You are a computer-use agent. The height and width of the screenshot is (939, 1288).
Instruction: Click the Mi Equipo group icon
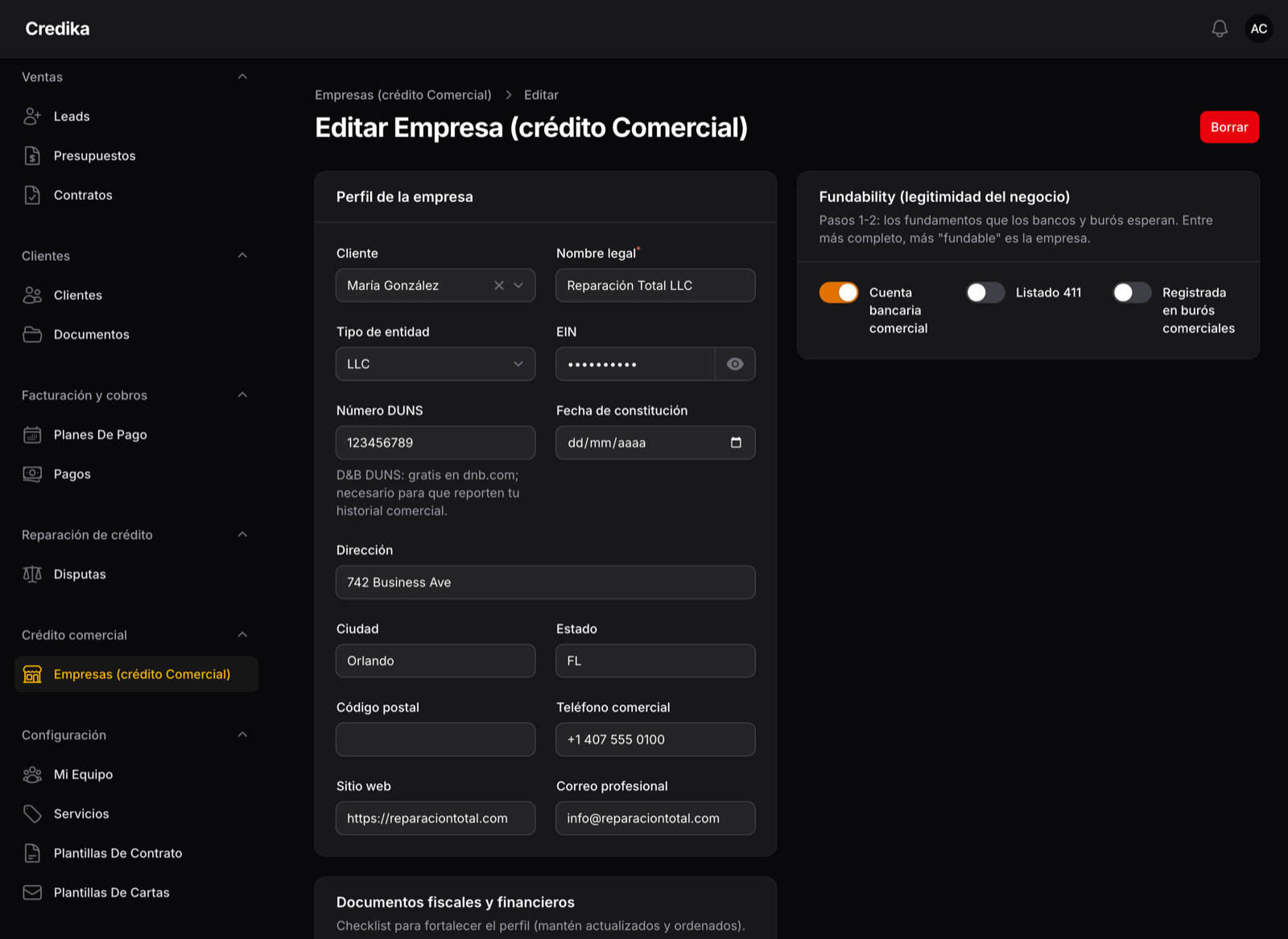[32, 775]
